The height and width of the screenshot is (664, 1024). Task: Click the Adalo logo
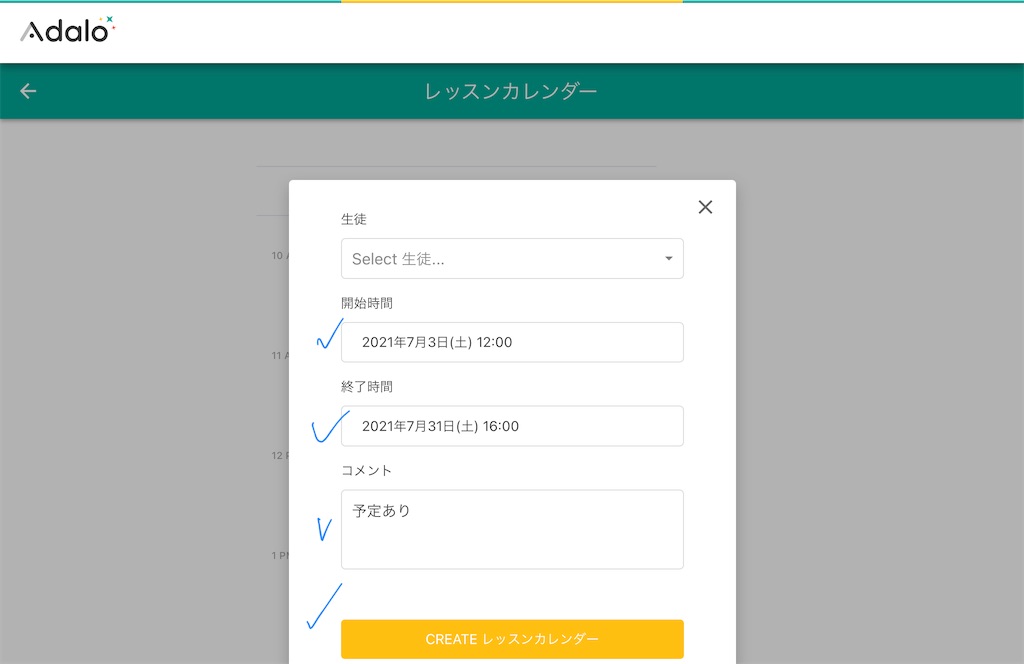click(67, 30)
